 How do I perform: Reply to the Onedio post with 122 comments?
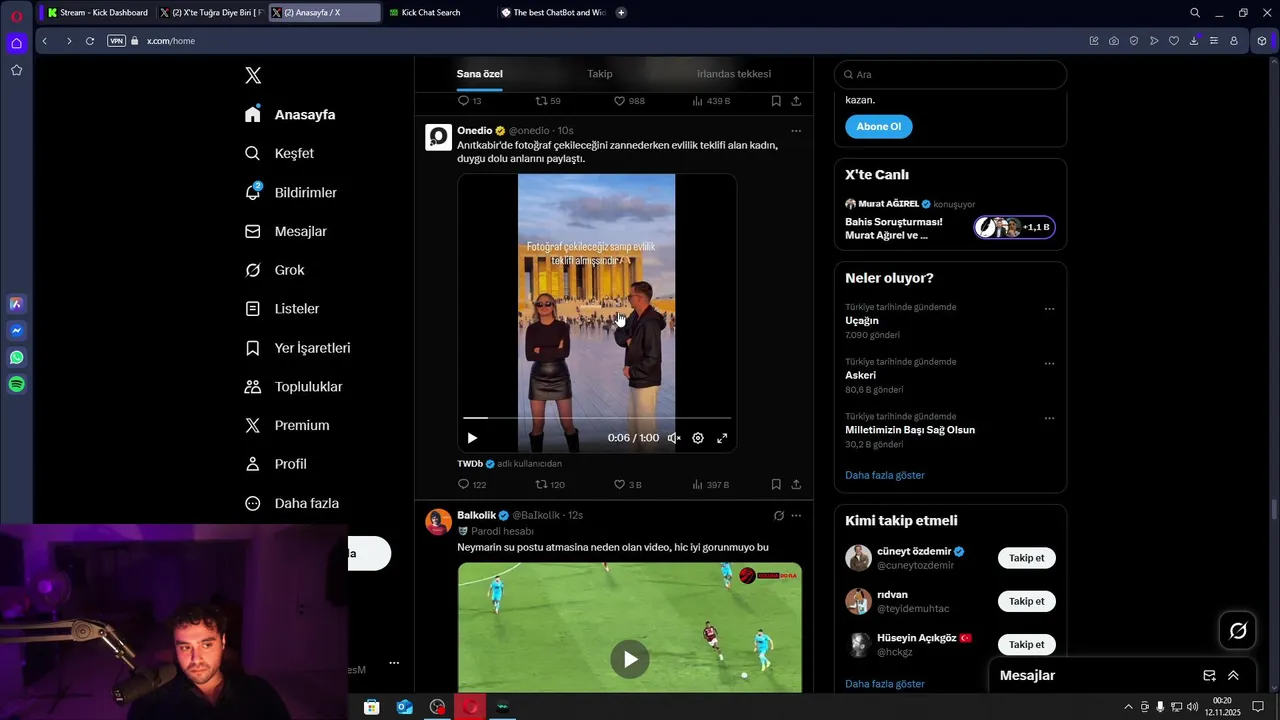pyautogui.click(x=471, y=484)
